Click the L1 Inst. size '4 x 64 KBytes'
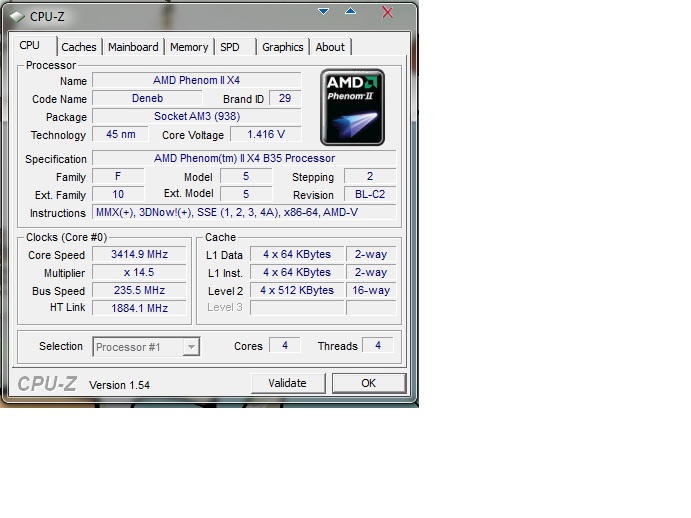Viewport: 691px width, 518px height. pyautogui.click(x=297, y=272)
